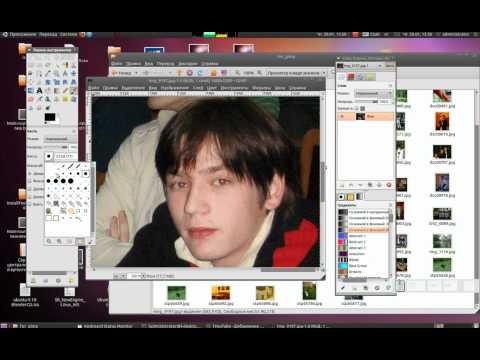Select the Rotate tool in toolbox
This screenshot has height=360, width=480.
coord(48,82)
